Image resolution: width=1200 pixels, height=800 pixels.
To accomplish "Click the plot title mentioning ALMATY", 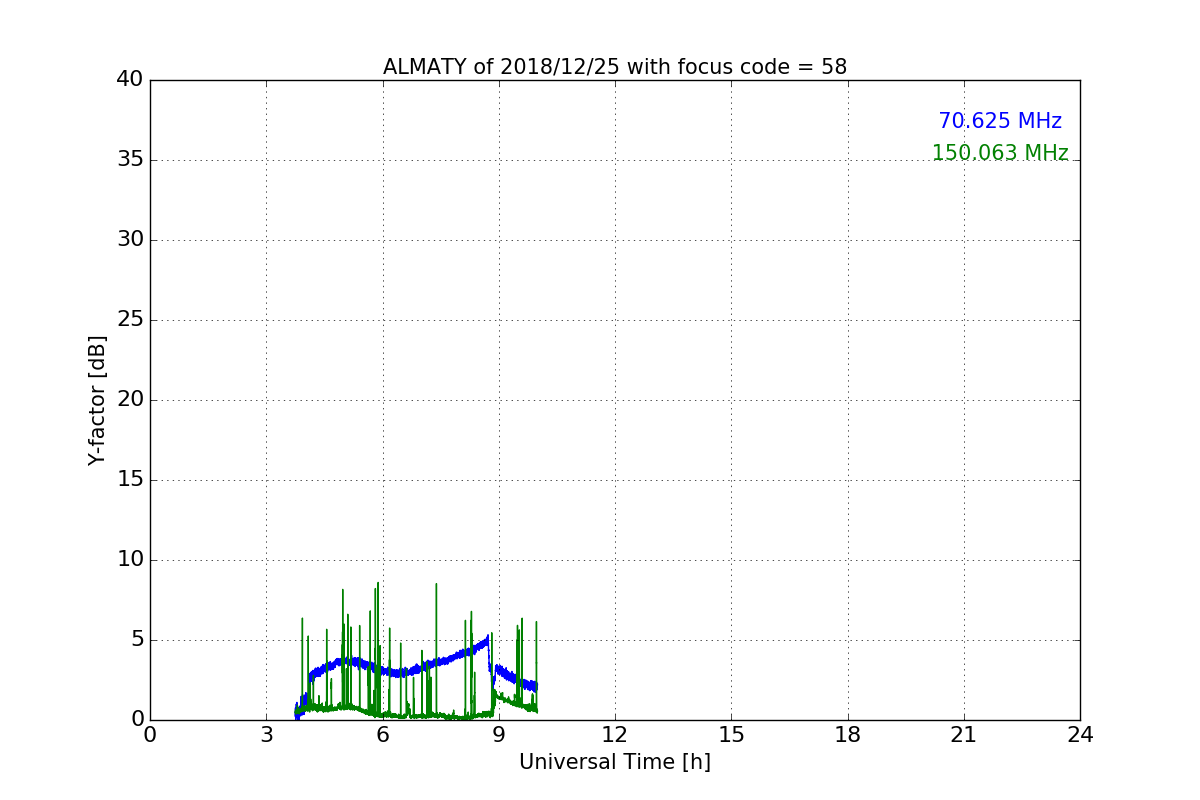I will tap(615, 67).
